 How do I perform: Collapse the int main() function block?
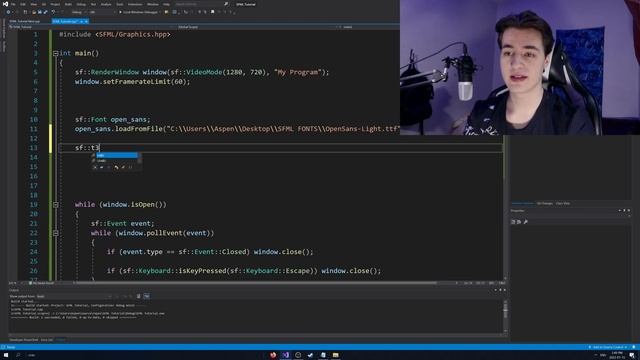(x=56, y=53)
